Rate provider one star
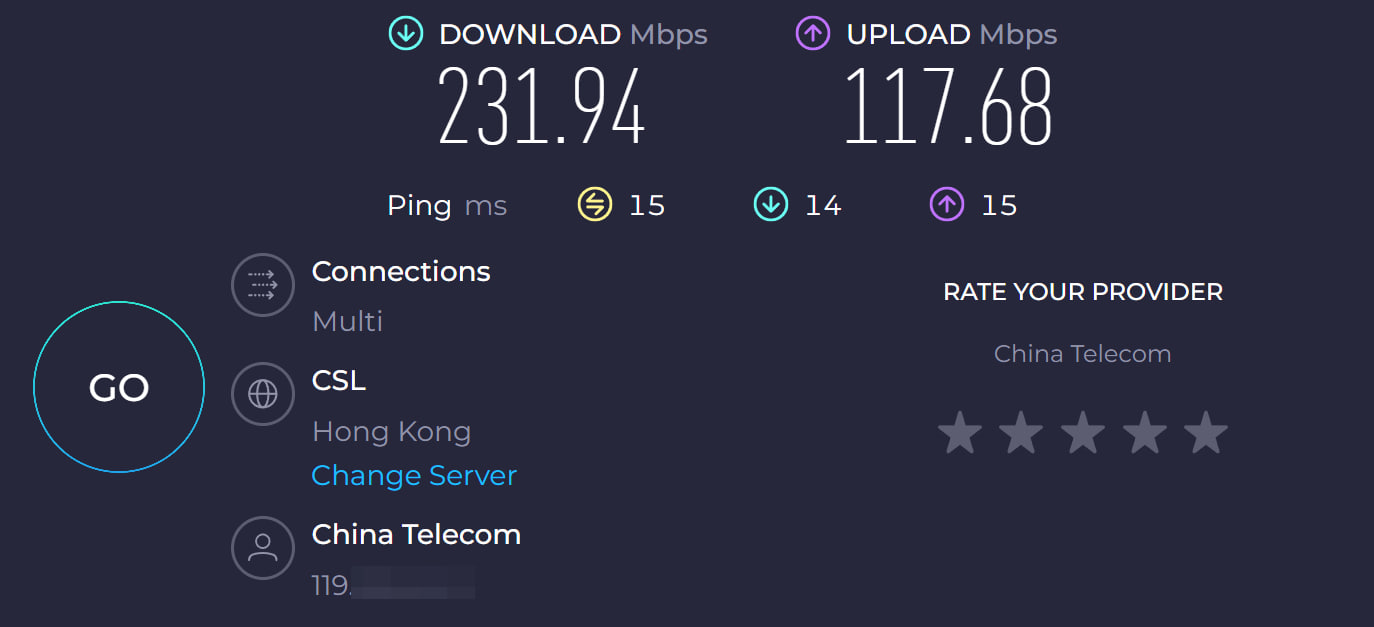Image resolution: width=1374 pixels, height=627 pixels. pos(960,434)
